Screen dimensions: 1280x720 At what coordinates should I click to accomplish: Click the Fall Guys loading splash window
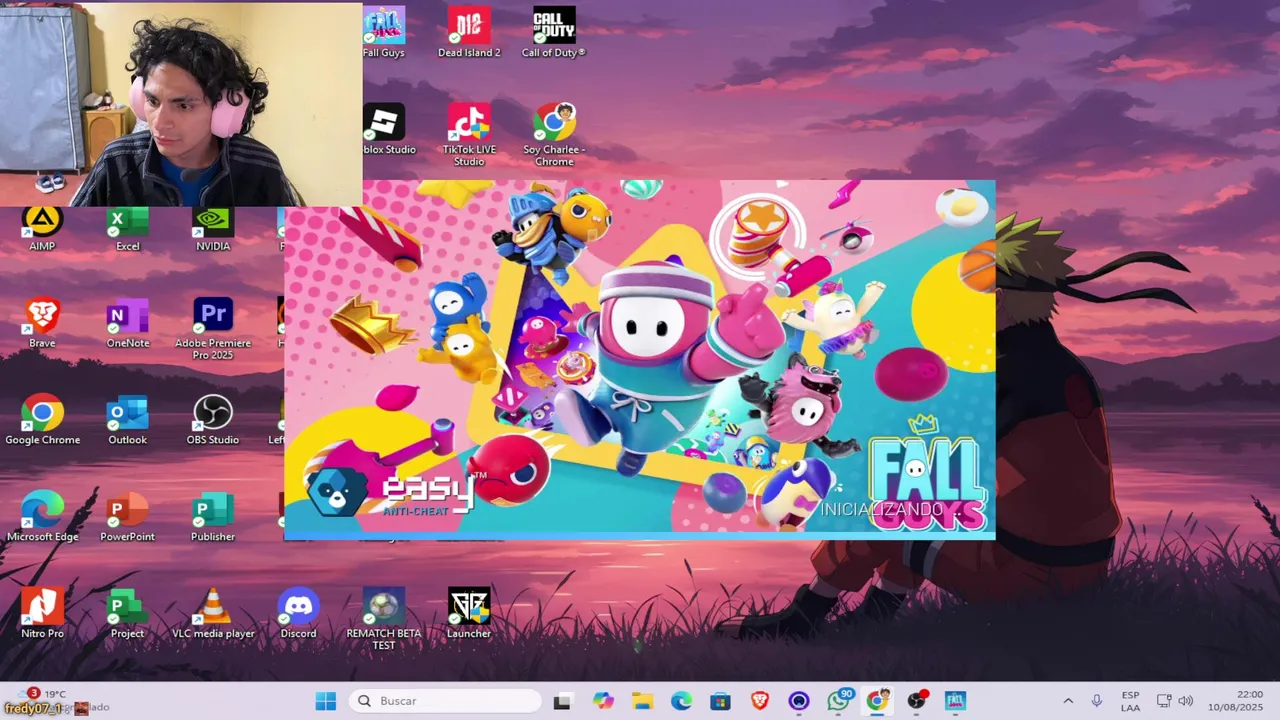tap(639, 360)
